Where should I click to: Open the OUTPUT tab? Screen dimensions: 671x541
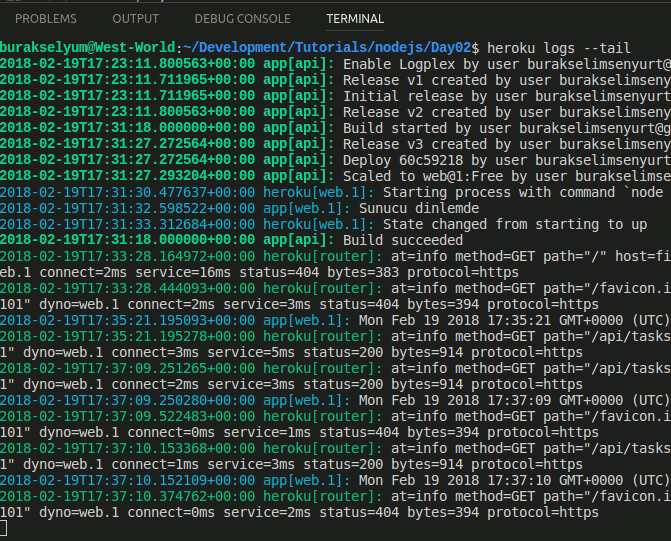pyautogui.click(x=135, y=18)
